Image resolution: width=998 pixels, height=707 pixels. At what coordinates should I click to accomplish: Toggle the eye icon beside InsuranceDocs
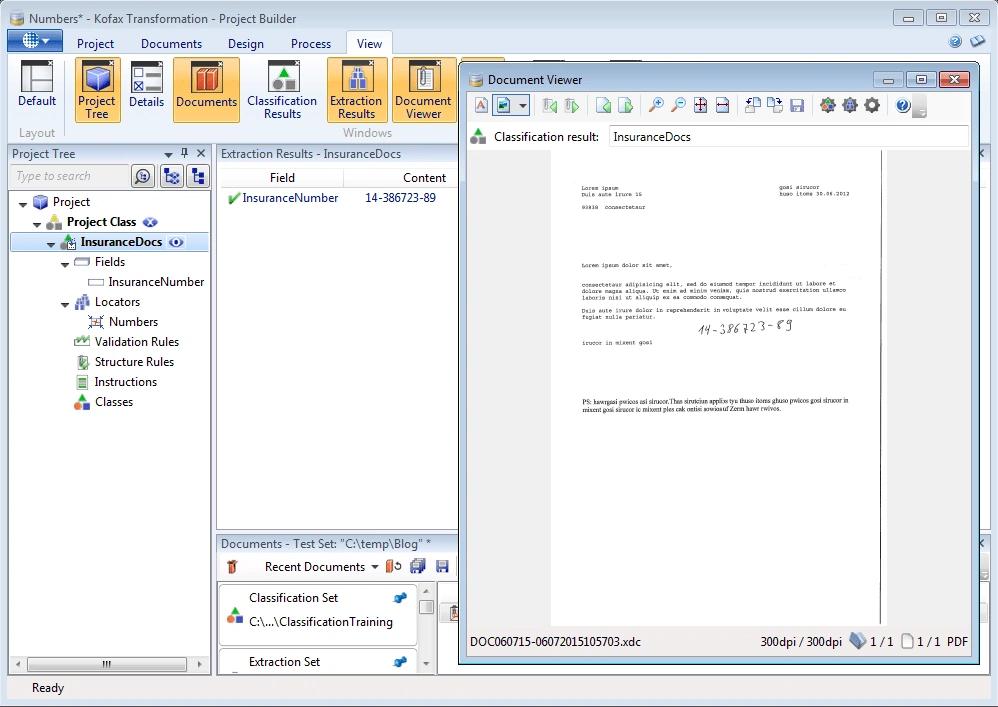coord(177,242)
